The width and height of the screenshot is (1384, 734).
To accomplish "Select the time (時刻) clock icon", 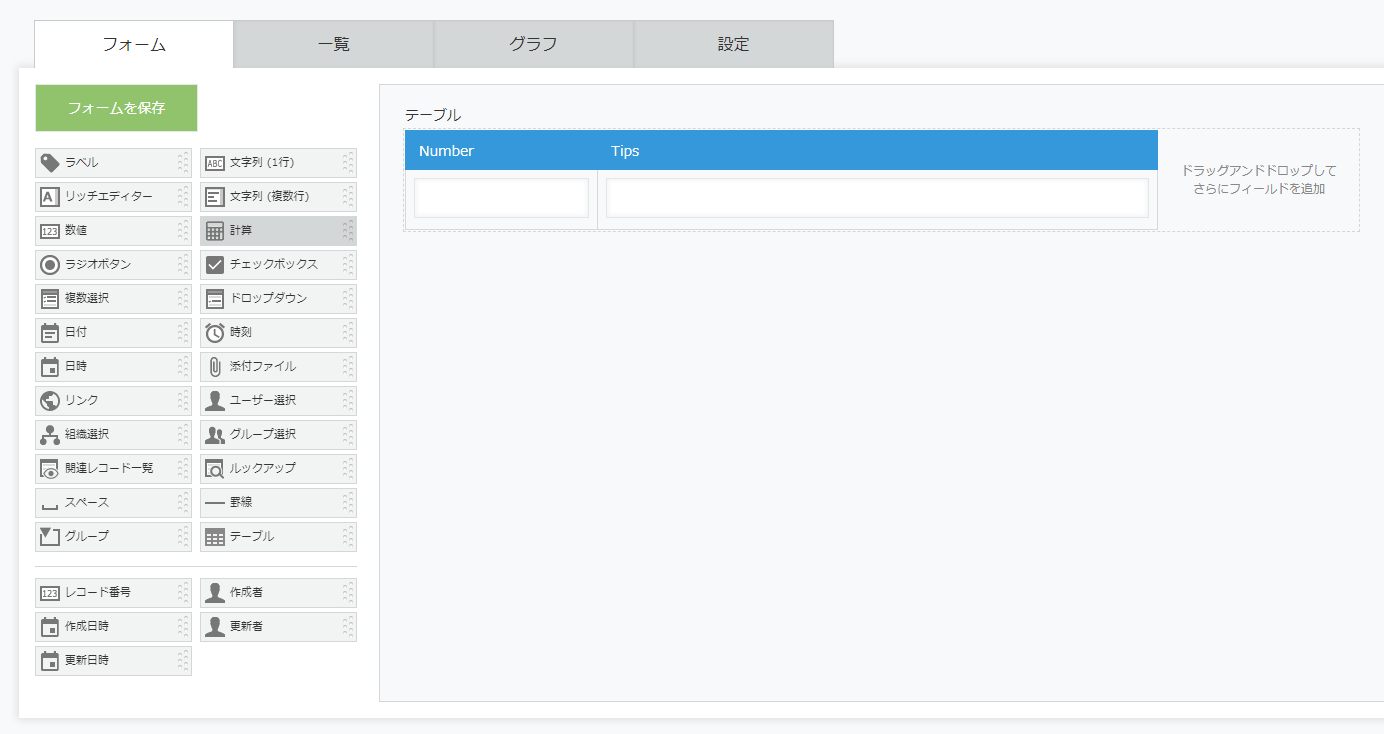I will (x=214, y=333).
